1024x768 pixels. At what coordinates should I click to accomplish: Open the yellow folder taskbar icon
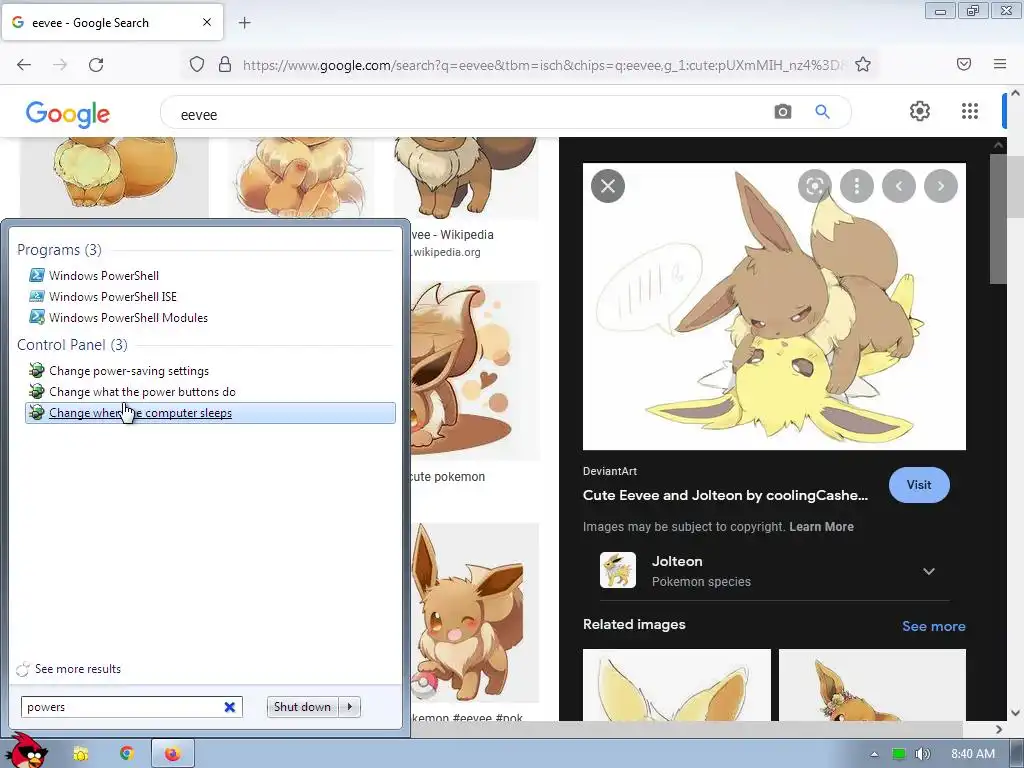(81, 754)
